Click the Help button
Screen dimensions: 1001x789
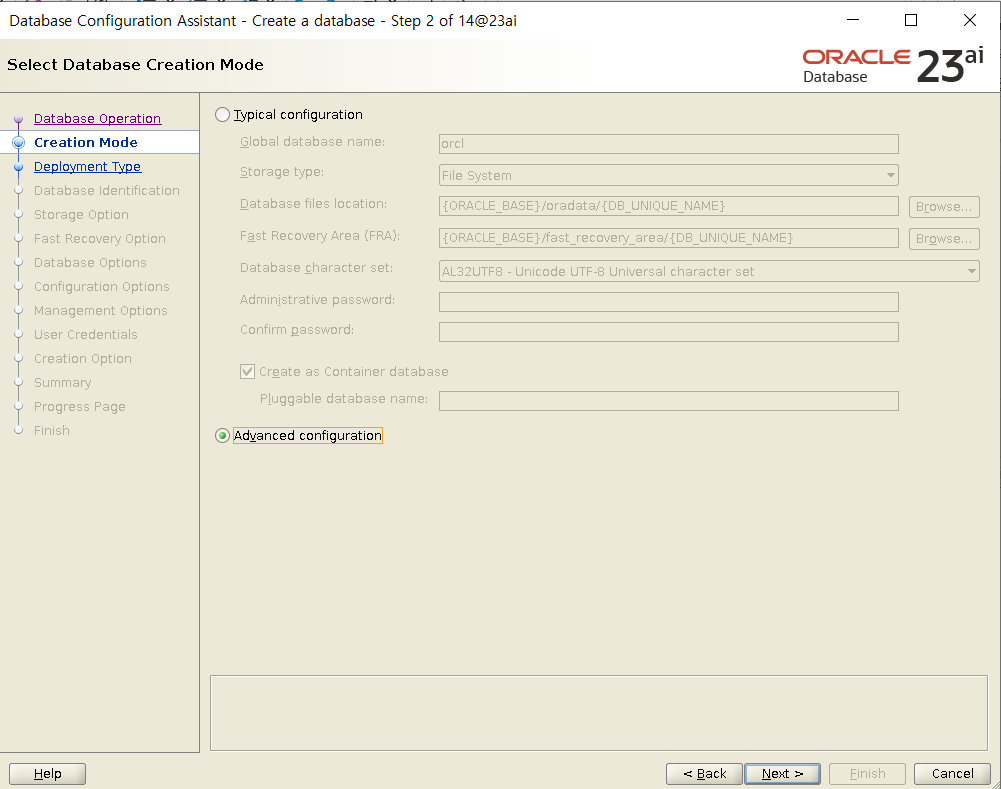coord(47,774)
